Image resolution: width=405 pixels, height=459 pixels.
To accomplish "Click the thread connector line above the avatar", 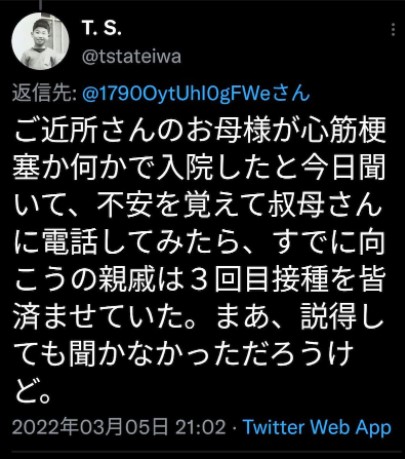I will point(40,5).
